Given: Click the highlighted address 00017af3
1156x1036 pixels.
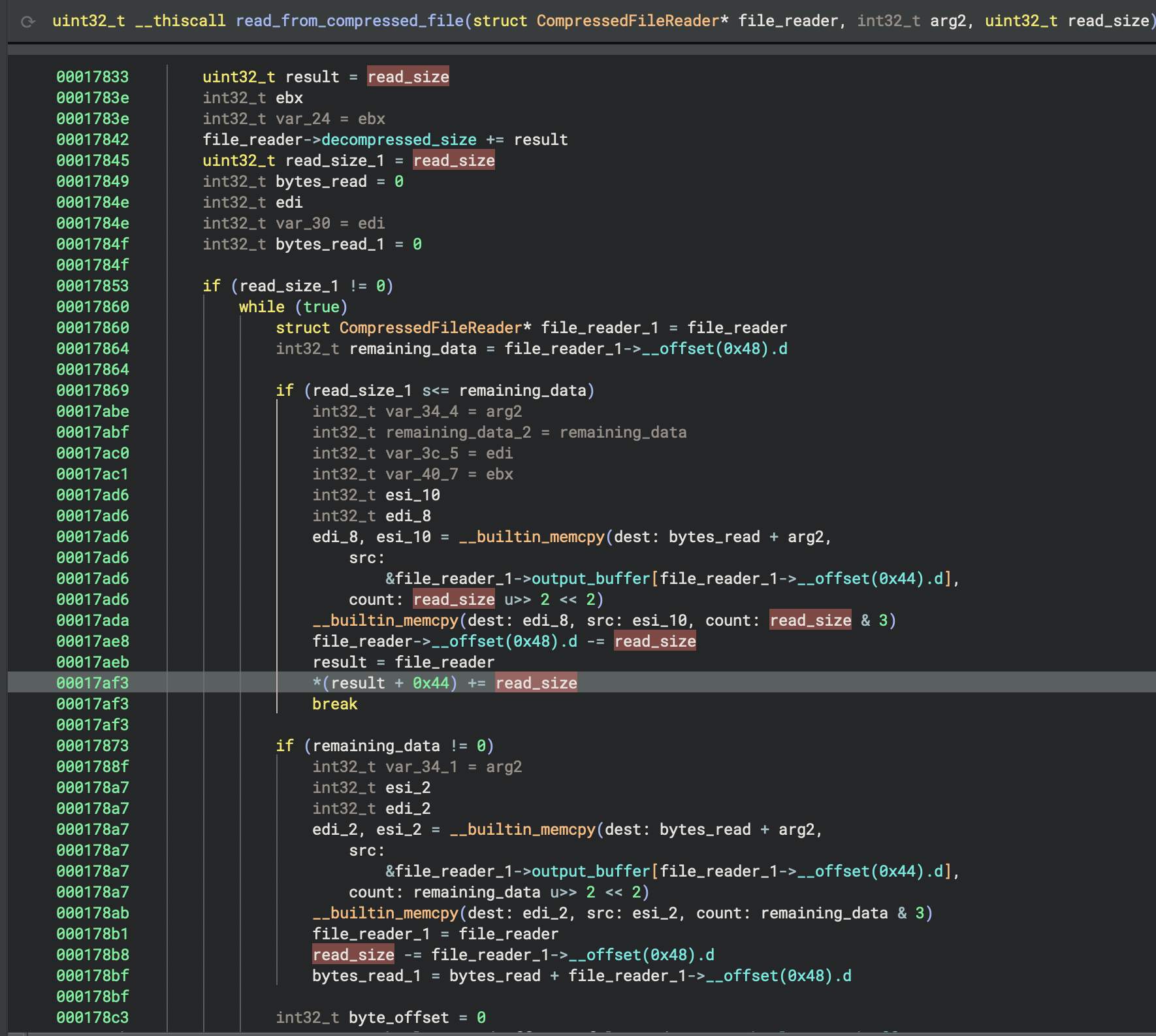Looking at the screenshot, I should 92,683.
